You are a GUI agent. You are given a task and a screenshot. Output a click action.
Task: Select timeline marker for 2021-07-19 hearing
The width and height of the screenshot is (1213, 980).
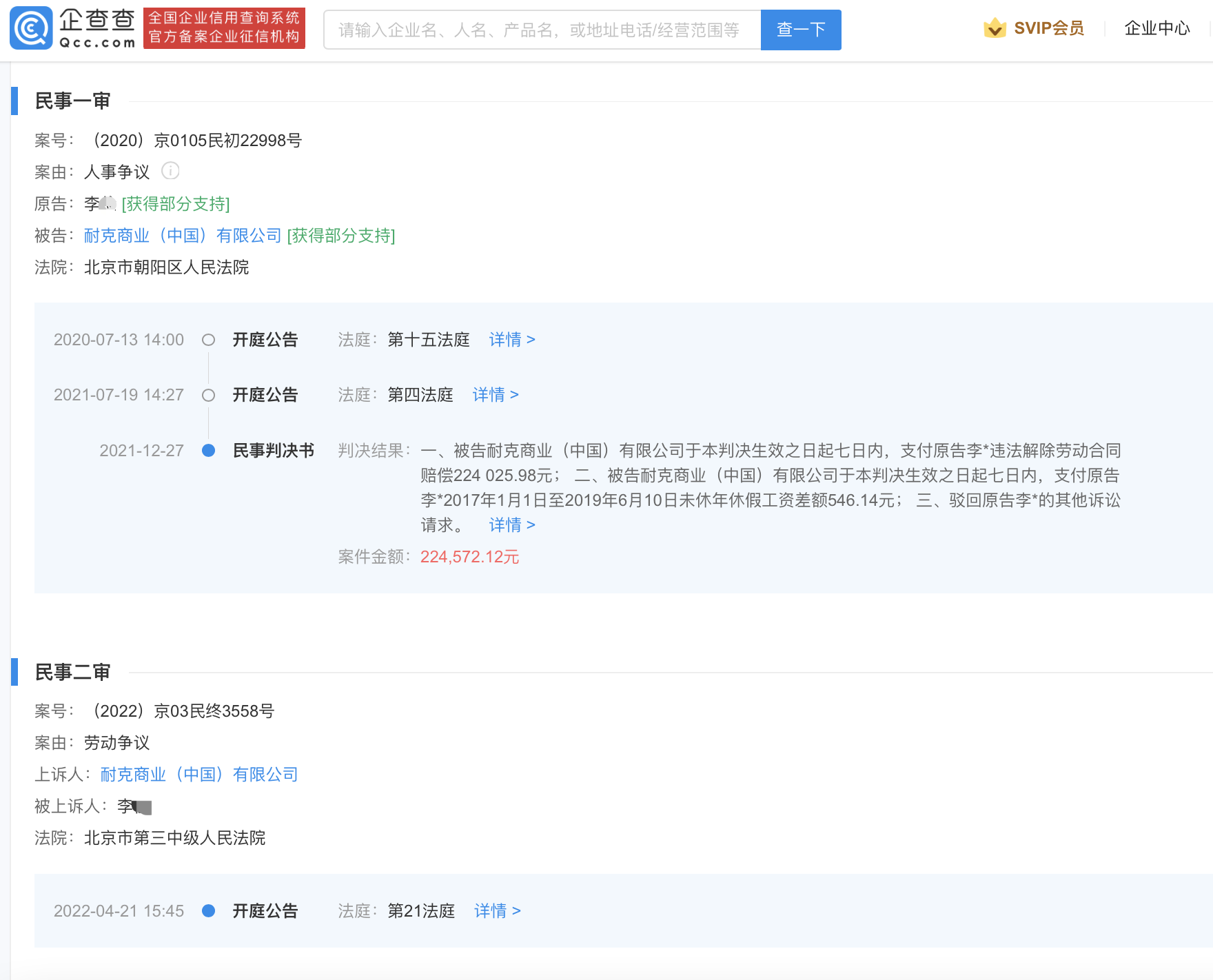click(208, 395)
